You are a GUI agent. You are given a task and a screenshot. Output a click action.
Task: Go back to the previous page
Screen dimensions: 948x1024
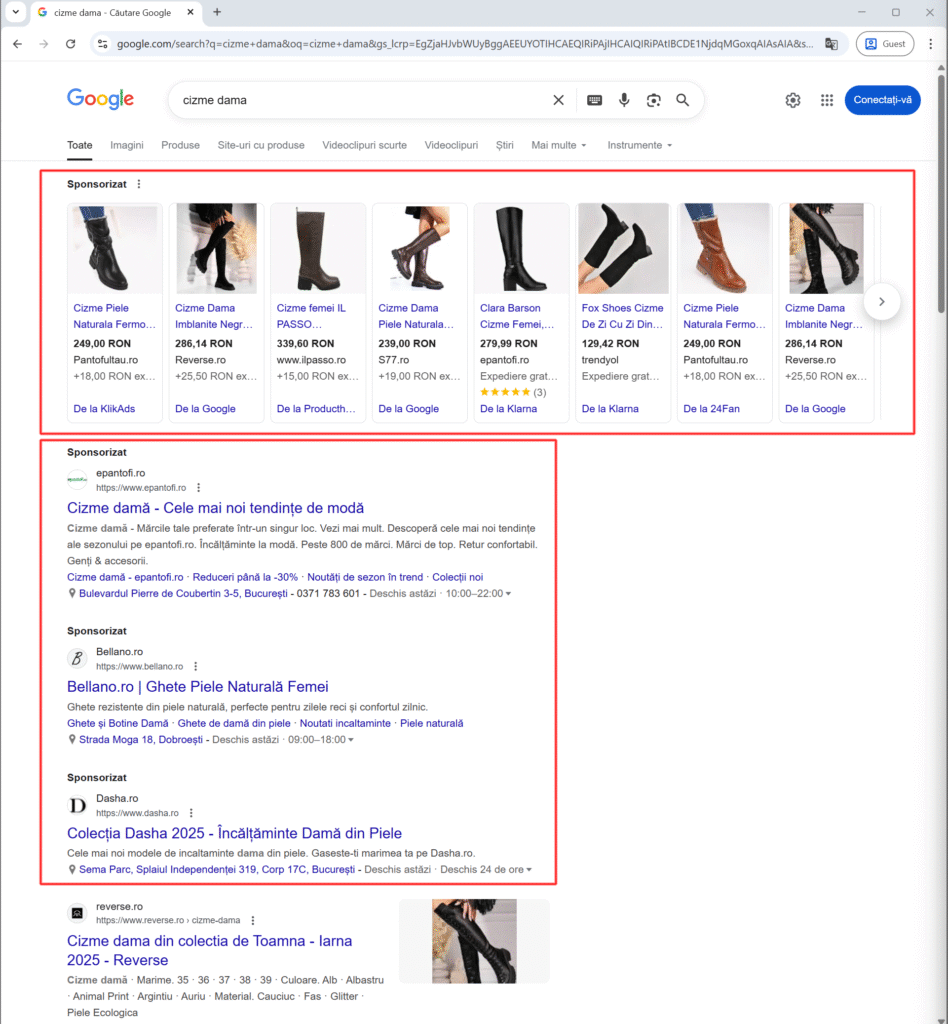click(x=18, y=44)
